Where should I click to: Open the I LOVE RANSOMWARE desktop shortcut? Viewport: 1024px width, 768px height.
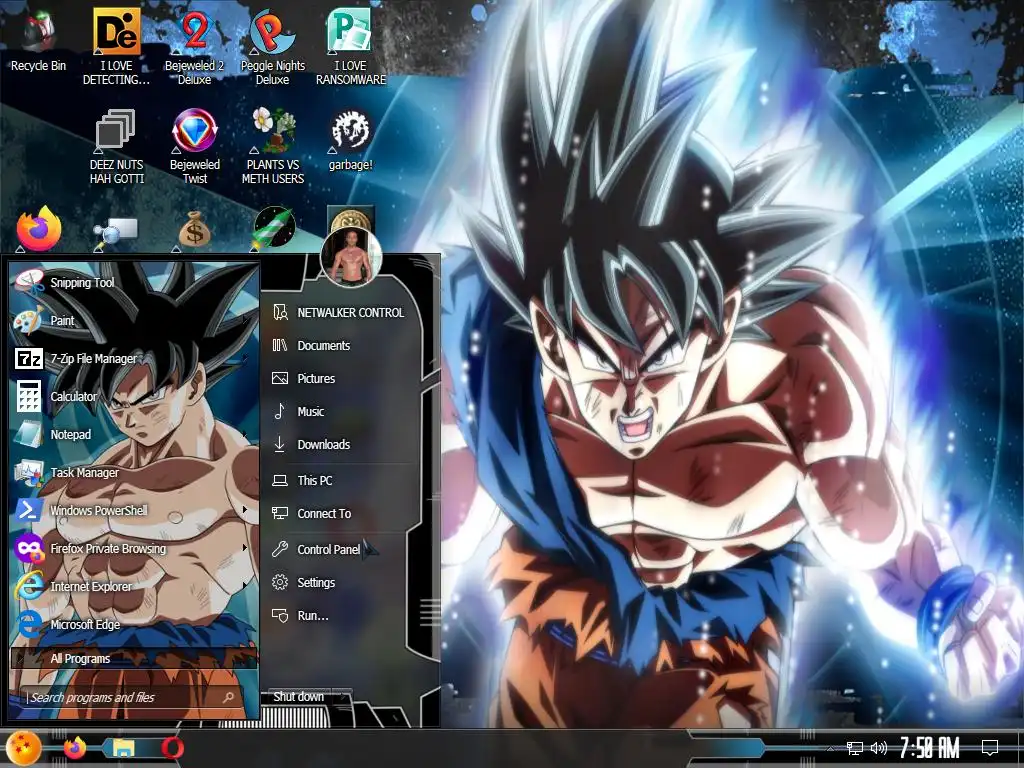point(351,47)
